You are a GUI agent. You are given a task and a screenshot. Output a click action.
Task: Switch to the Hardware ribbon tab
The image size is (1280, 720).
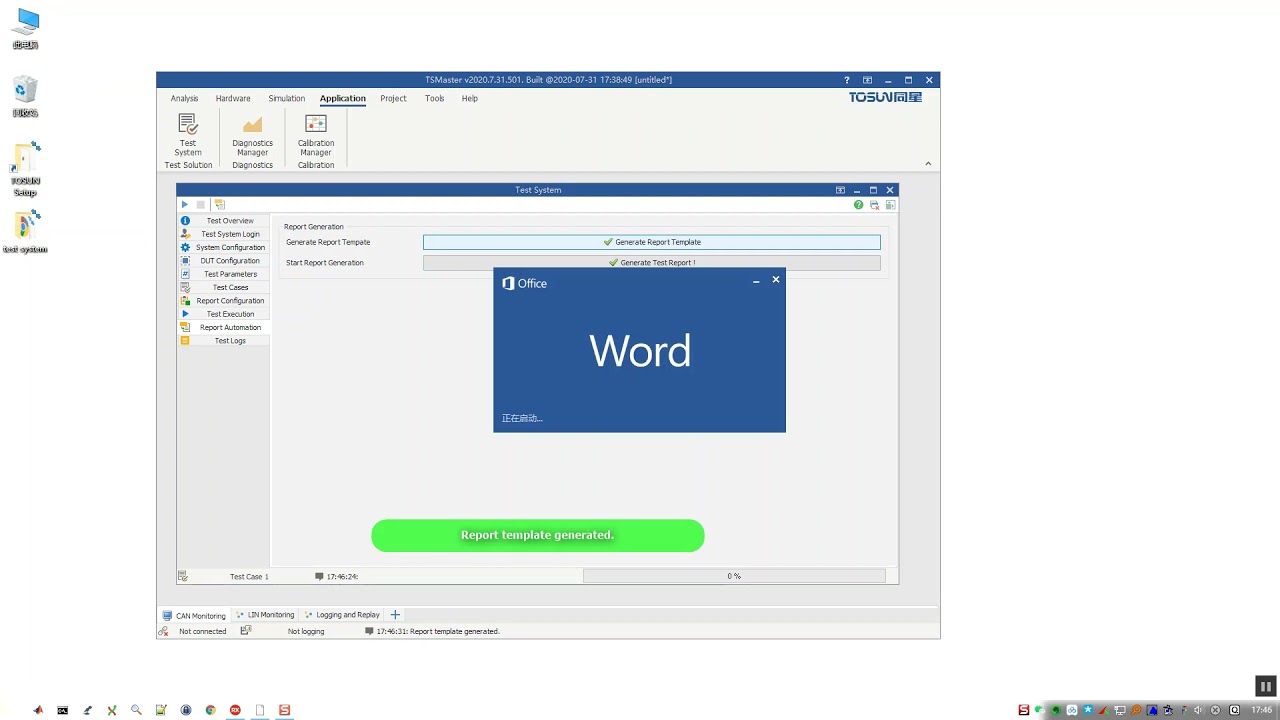pos(233,98)
